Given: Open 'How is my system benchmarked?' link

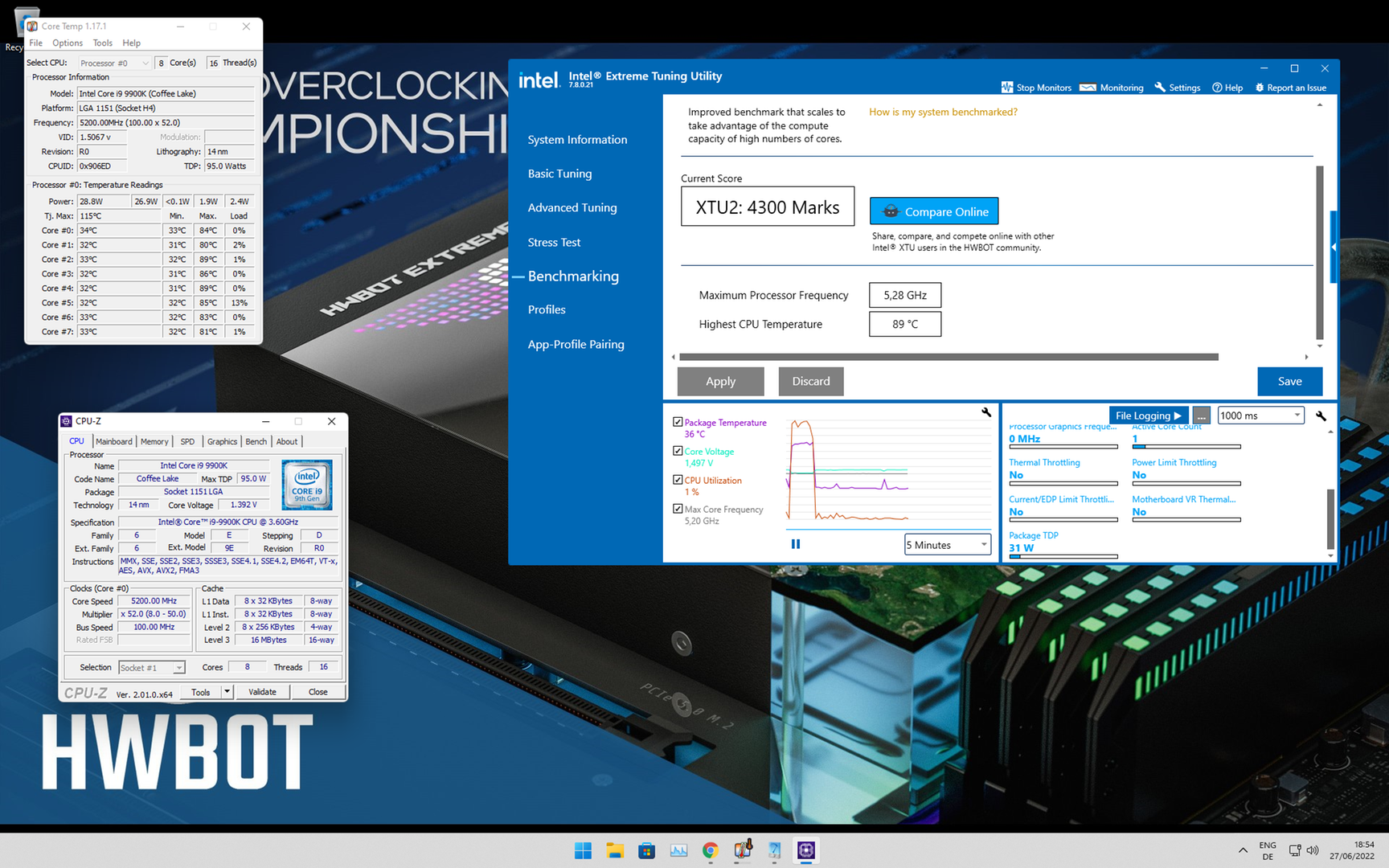Looking at the screenshot, I should click(943, 112).
